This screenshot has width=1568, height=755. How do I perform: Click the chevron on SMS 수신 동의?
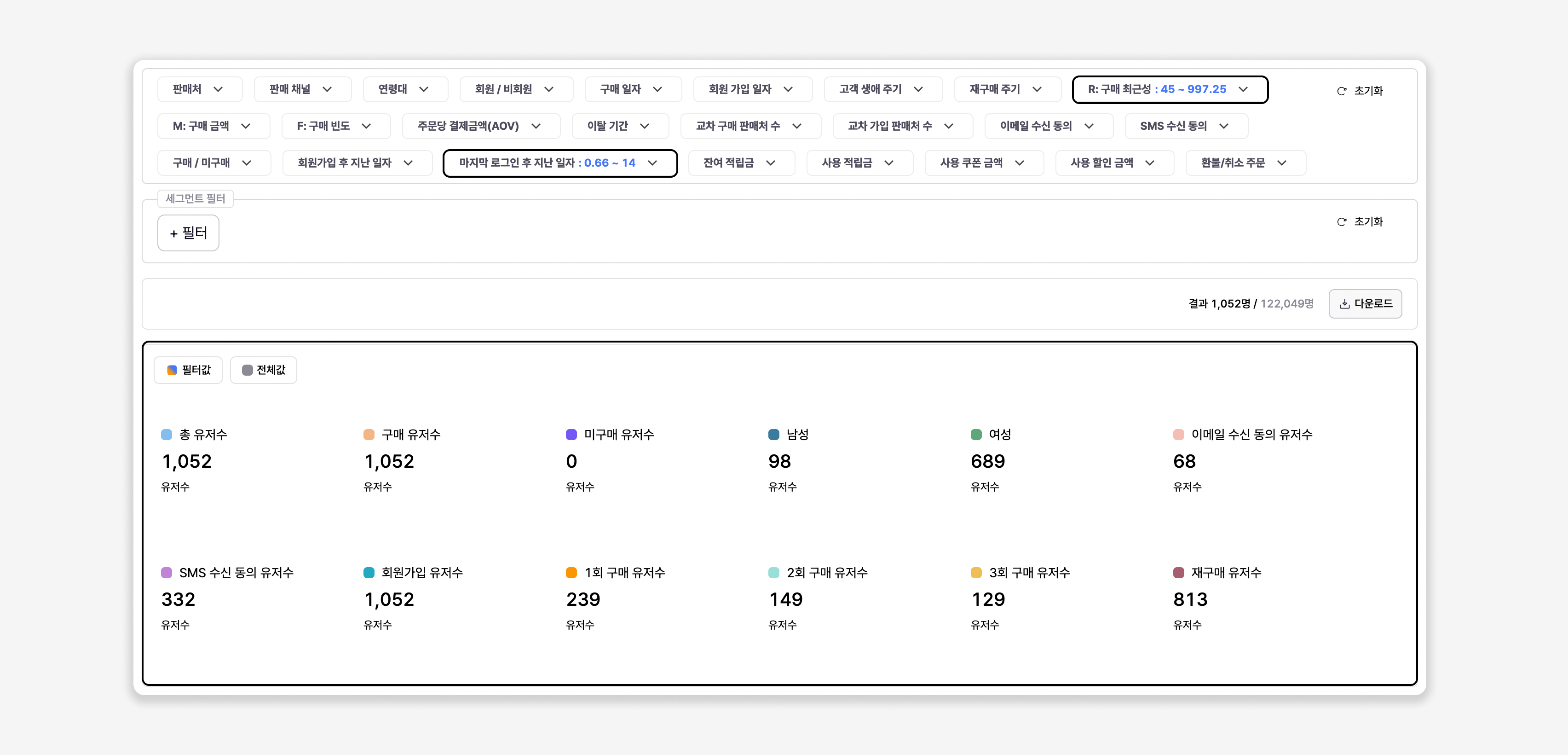pyautogui.click(x=1224, y=126)
